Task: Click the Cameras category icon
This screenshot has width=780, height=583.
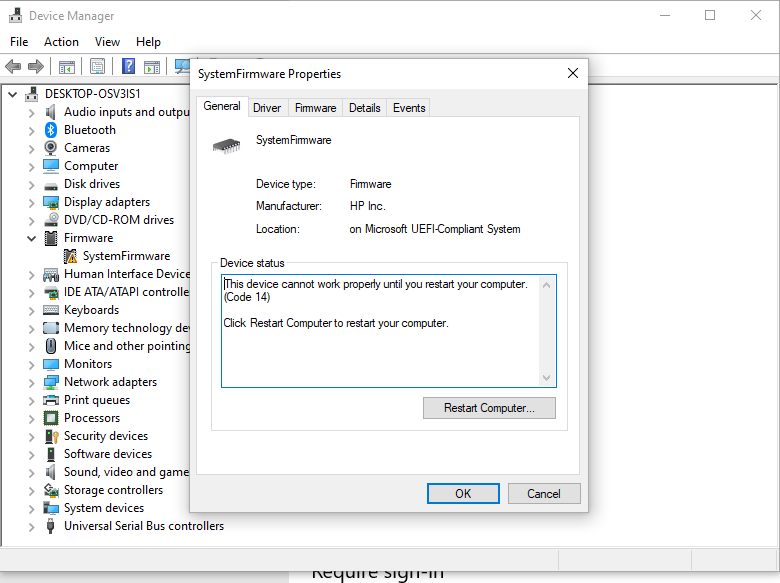Action: click(x=51, y=148)
